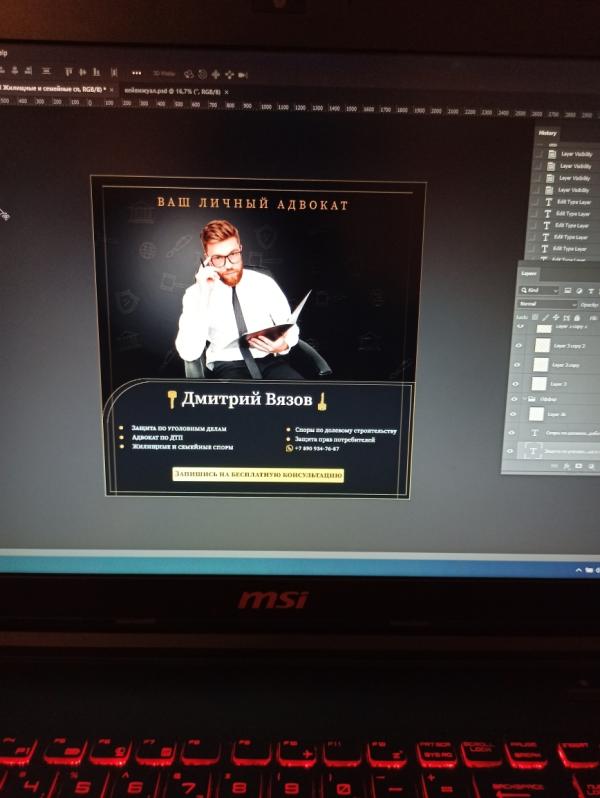The width and height of the screenshot is (600, 798).
Task: Select the History panel tab
Action: [x=547, y=133]
